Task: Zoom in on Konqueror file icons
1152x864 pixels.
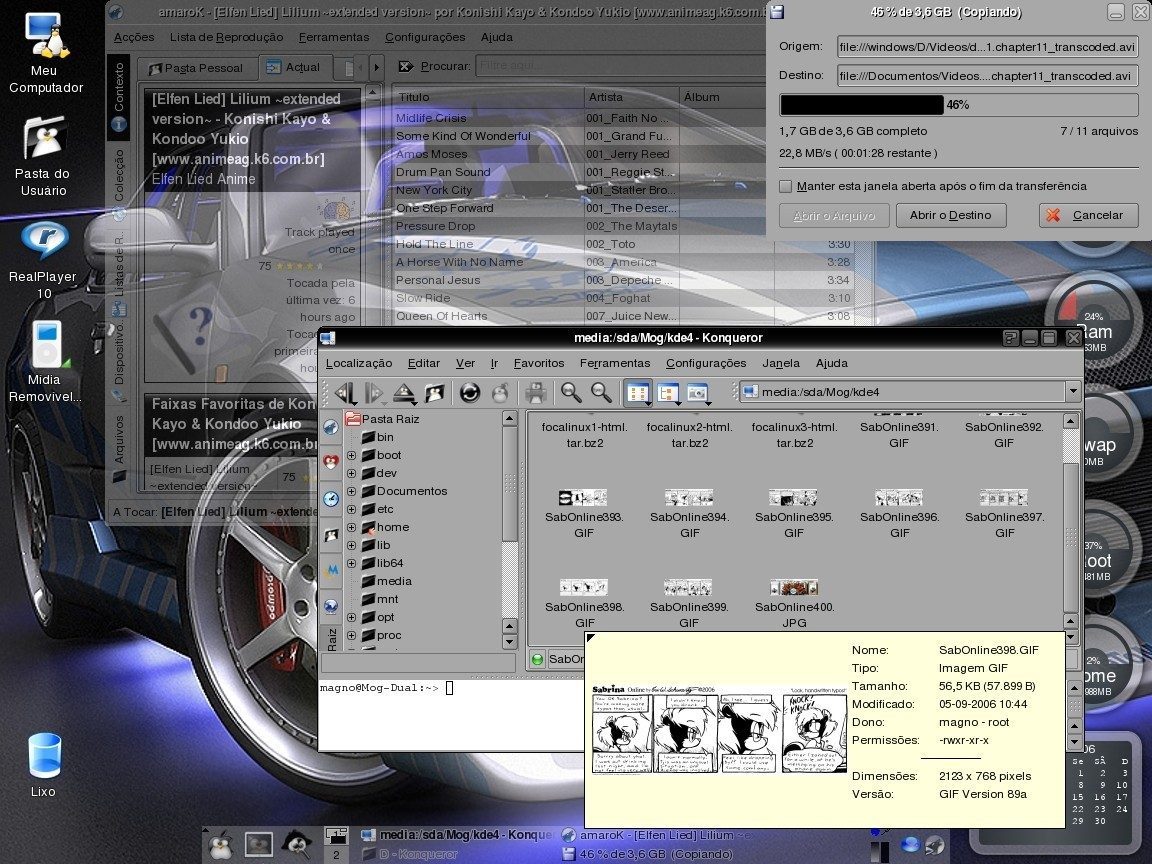Action: click(571, 392)
